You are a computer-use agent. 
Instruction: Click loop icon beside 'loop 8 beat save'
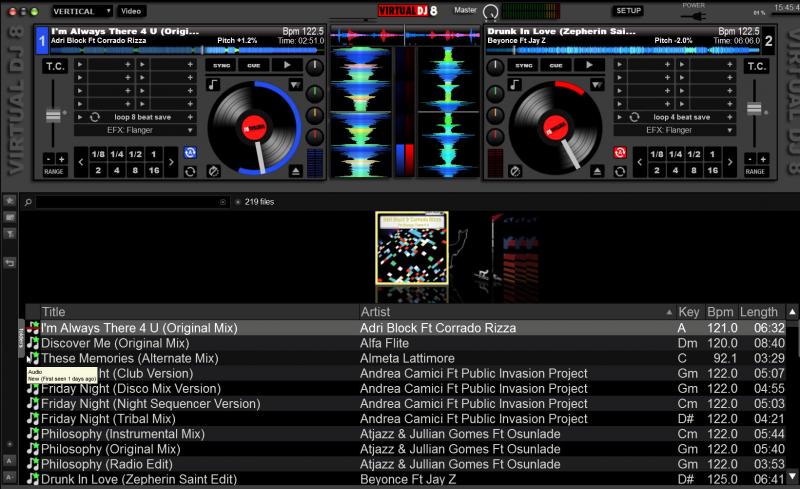95,117
